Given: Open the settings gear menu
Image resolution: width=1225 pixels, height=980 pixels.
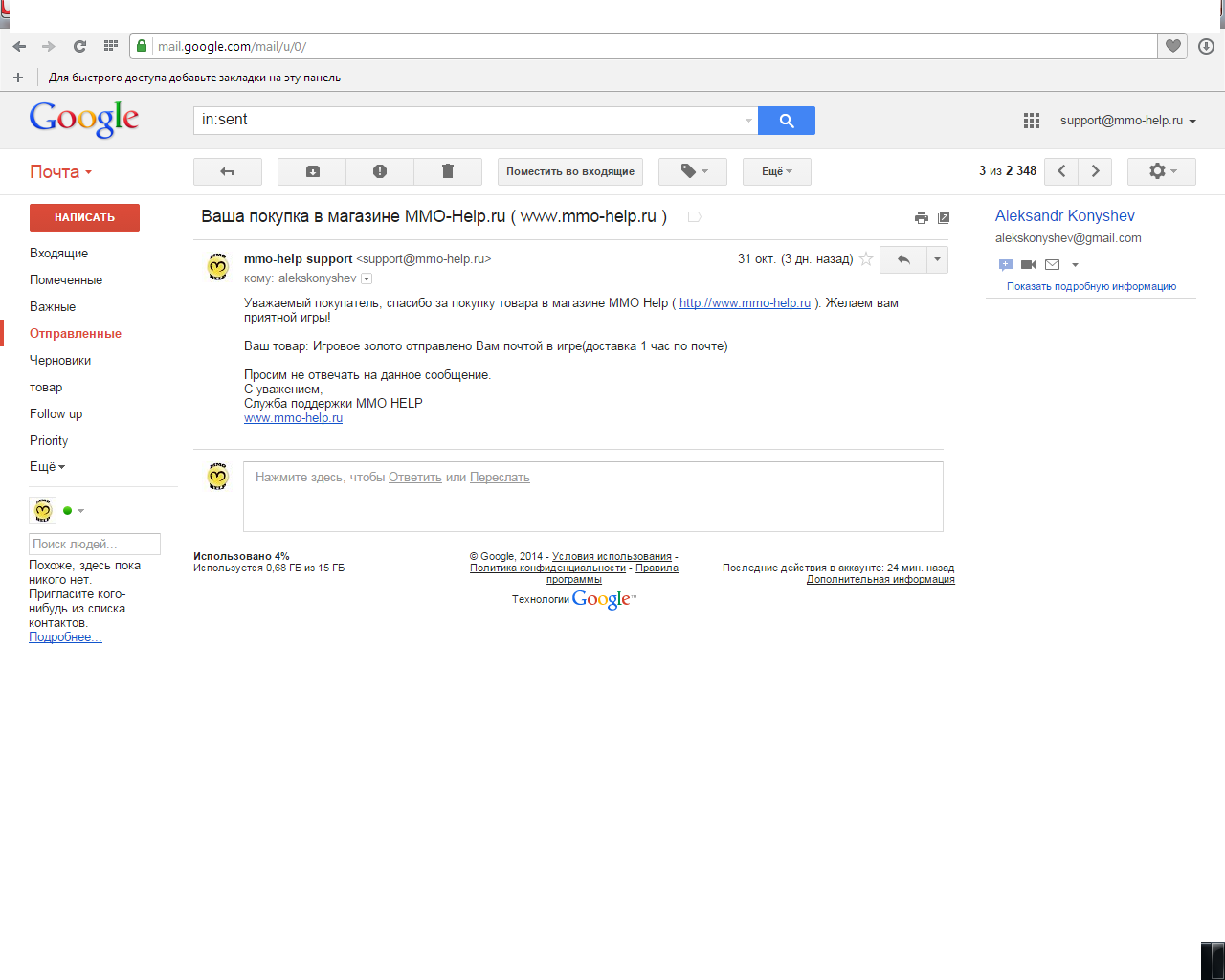Looking at the screenshot, I should click(x=1162, y=171).
